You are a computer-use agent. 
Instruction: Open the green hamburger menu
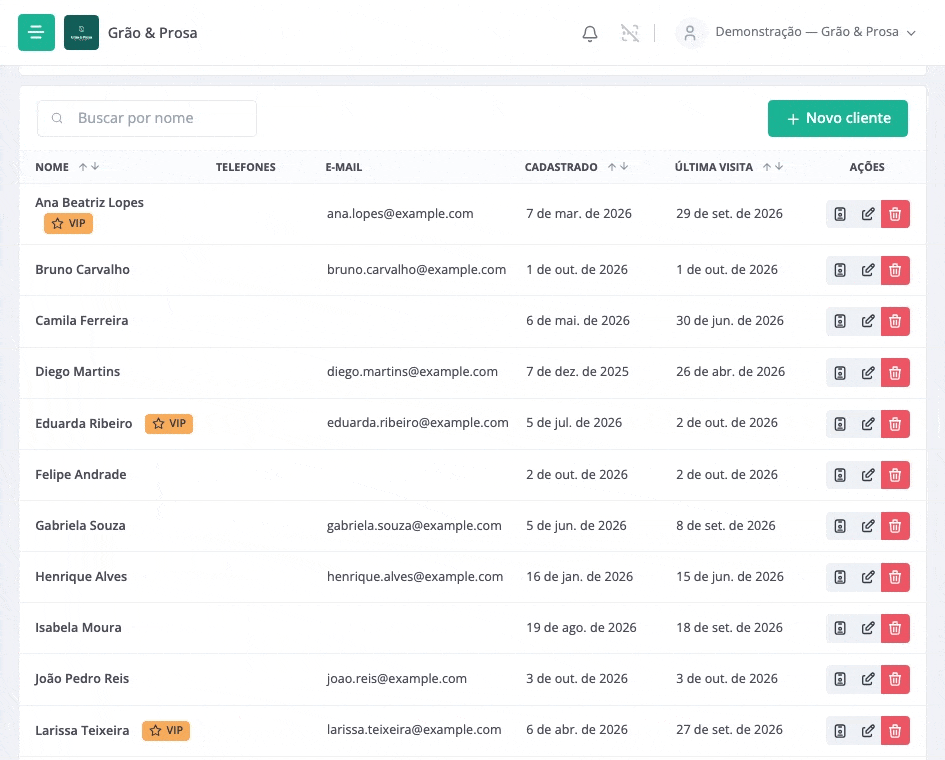(x=36, y=33)
